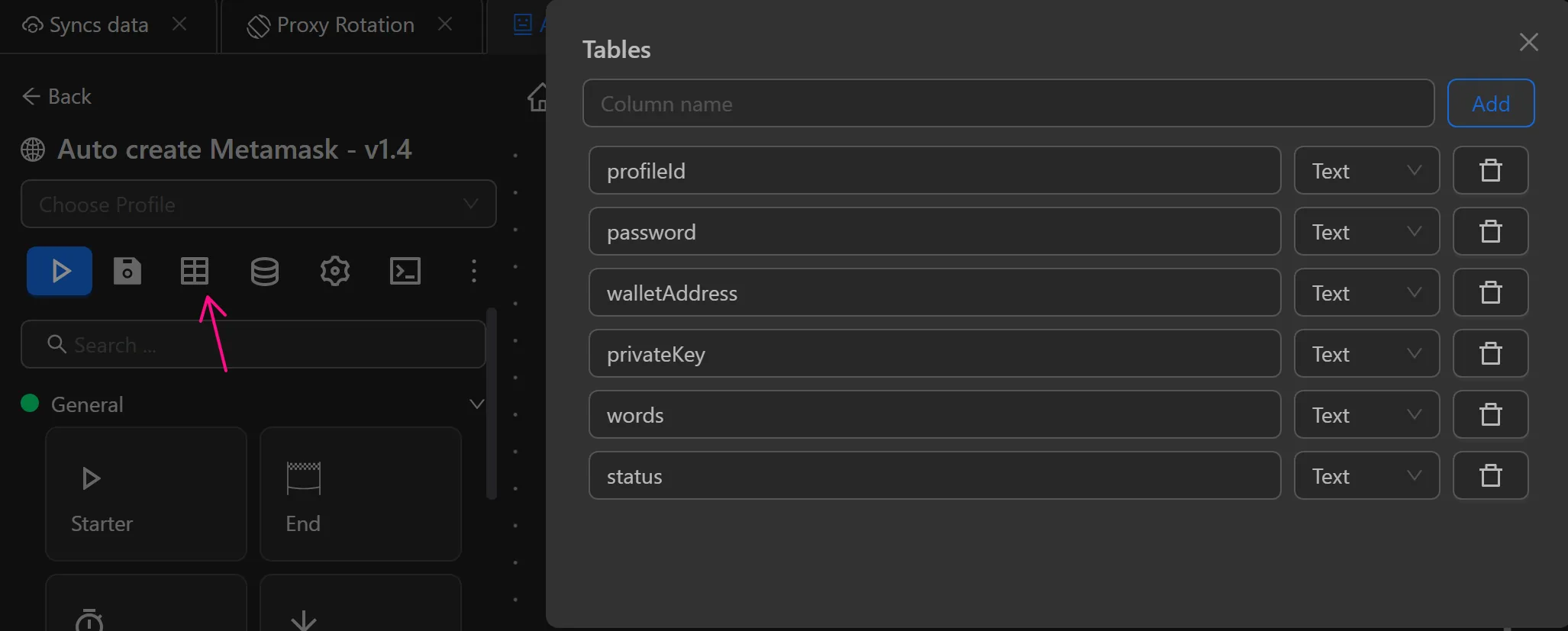Delete the profileId column

pos(1490,170)
